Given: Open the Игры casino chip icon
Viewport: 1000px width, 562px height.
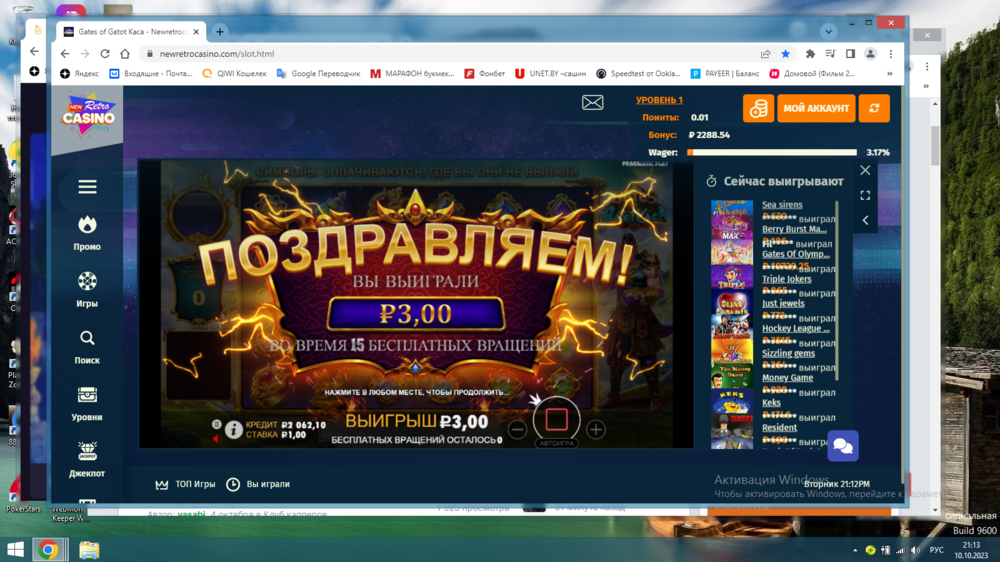Looking at the screenshot, I should click(x=87, y=282).
